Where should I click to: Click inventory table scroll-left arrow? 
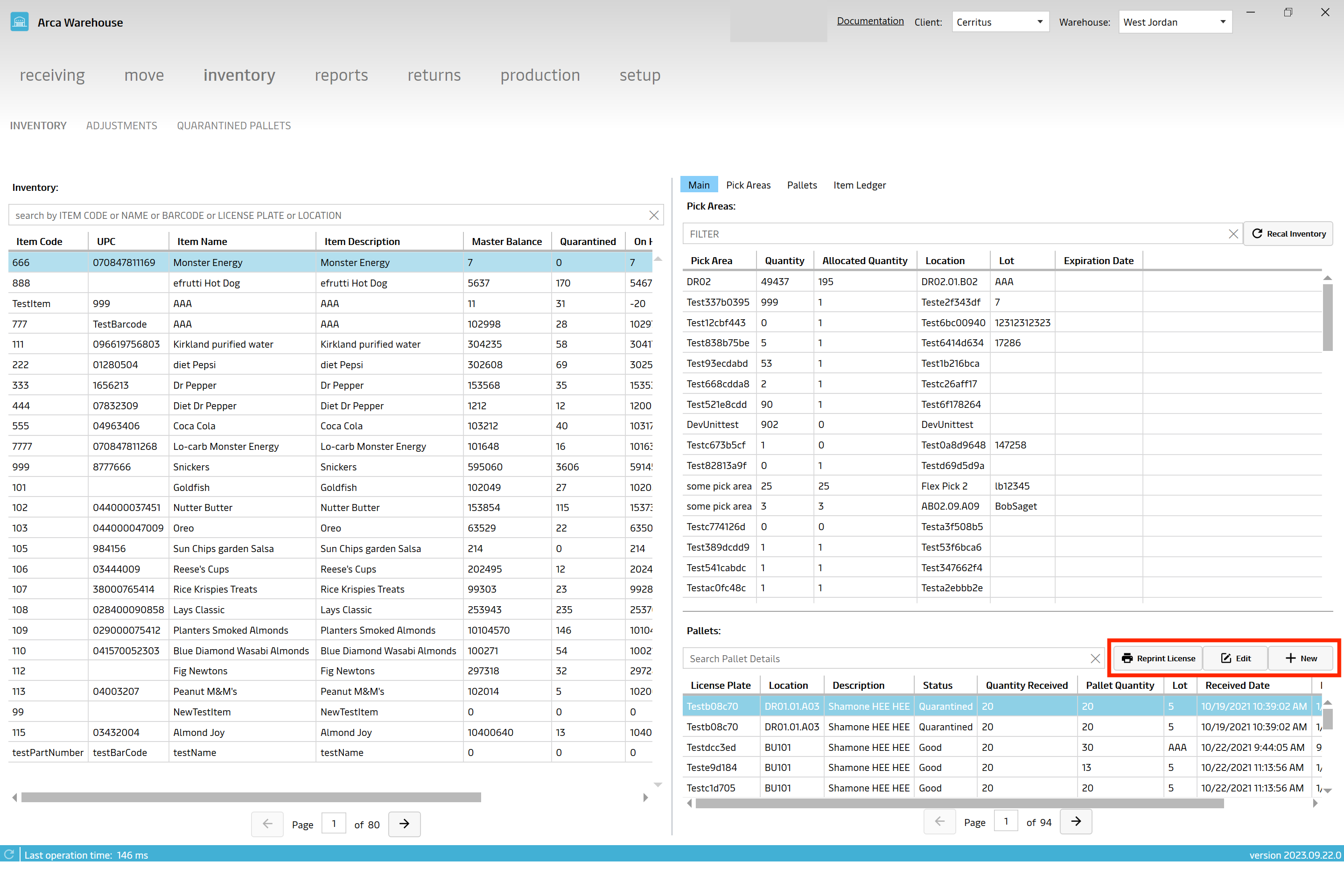pos(14,797)
